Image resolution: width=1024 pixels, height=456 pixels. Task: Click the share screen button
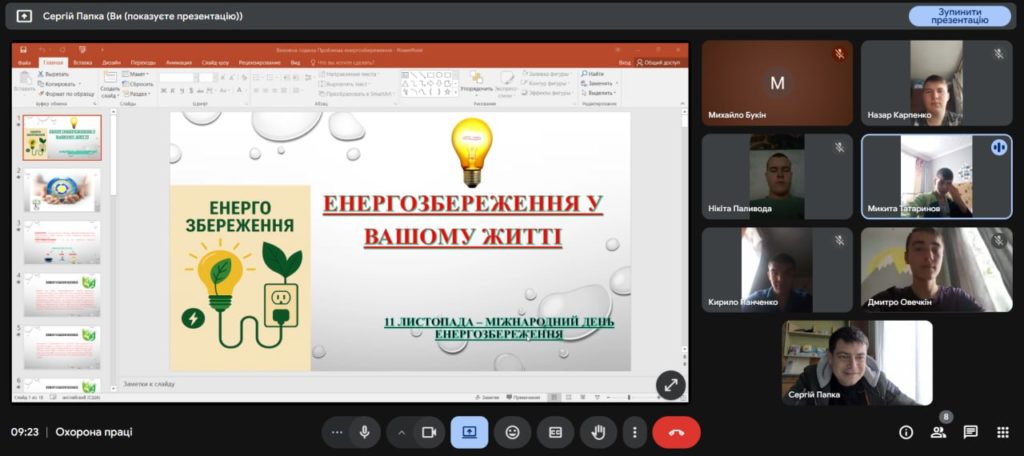(469, 432)
